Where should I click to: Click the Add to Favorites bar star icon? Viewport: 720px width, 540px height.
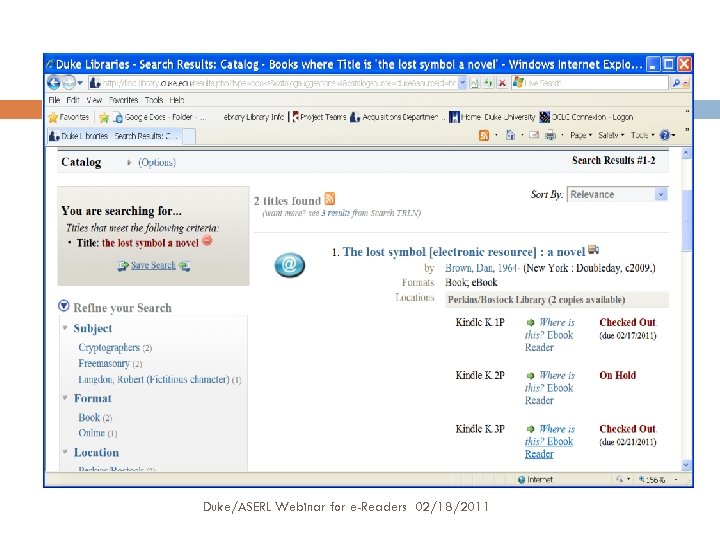[x=104, y=118]
